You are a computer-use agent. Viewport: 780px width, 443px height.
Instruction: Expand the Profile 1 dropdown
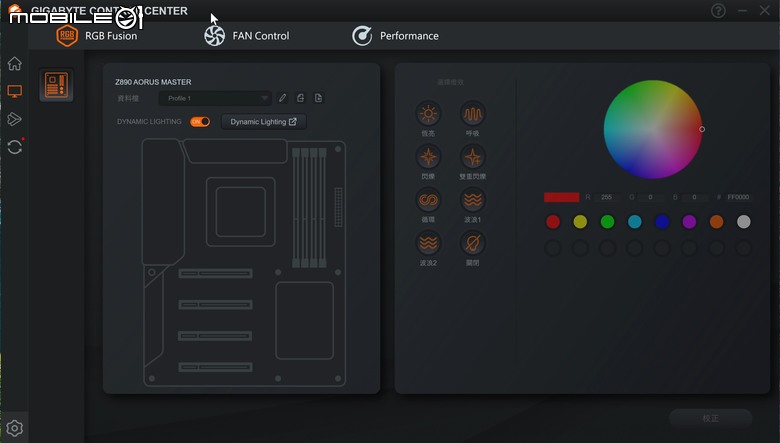point(215,98)
